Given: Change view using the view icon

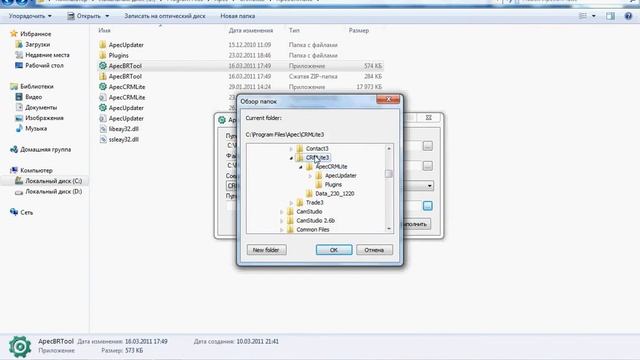Looking at the screenshot, I should pyautogui.click(x=583, y=16).
